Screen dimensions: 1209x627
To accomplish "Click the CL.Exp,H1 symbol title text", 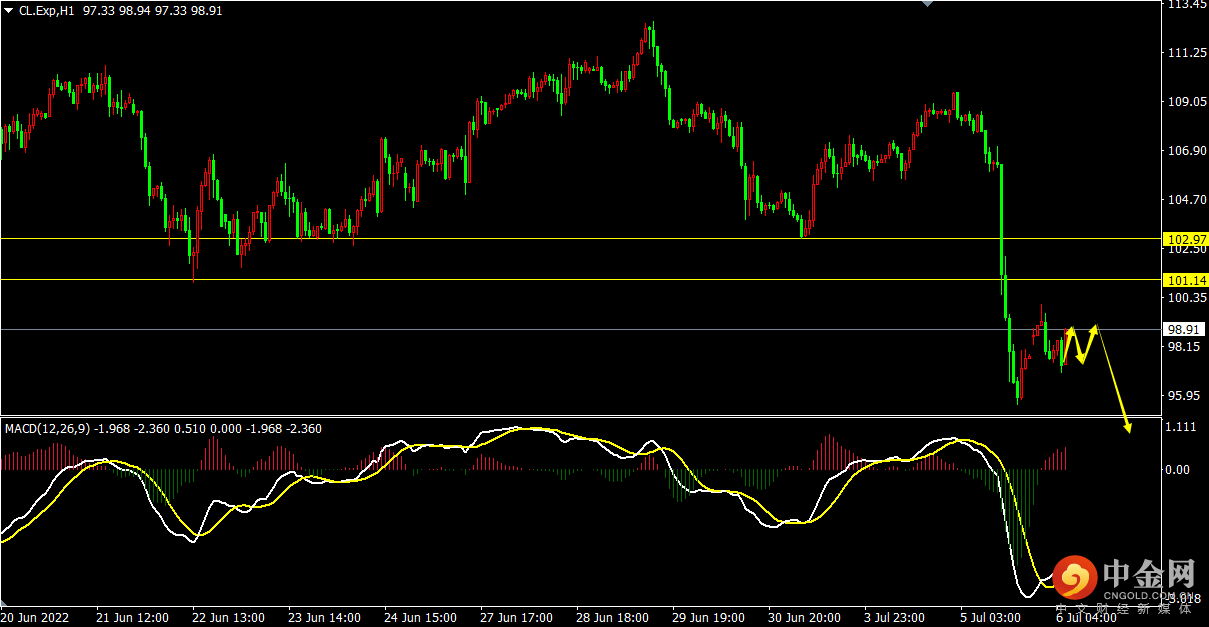I will (x=46, y=10).
